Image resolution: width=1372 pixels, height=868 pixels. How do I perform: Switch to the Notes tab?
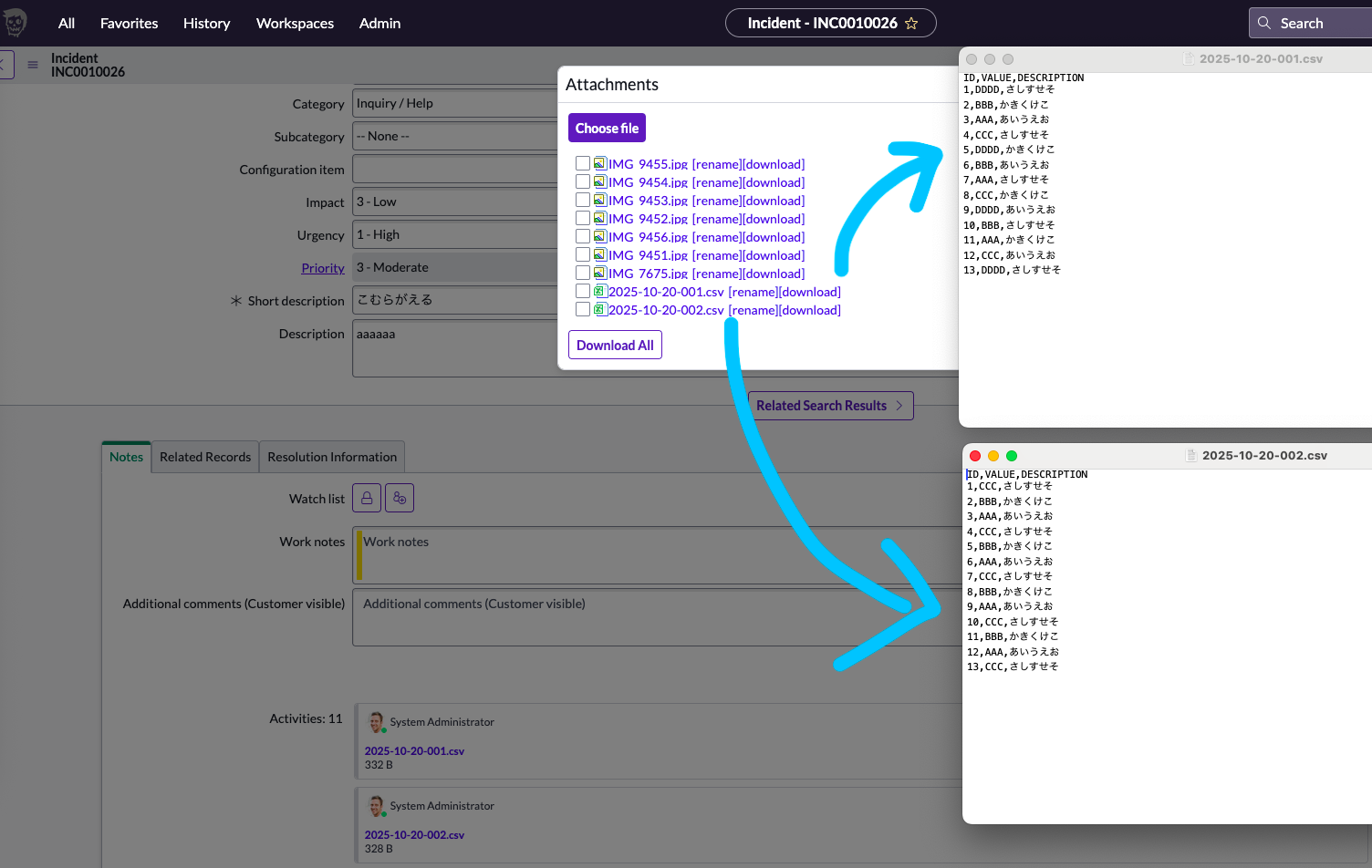pos(126,457)
